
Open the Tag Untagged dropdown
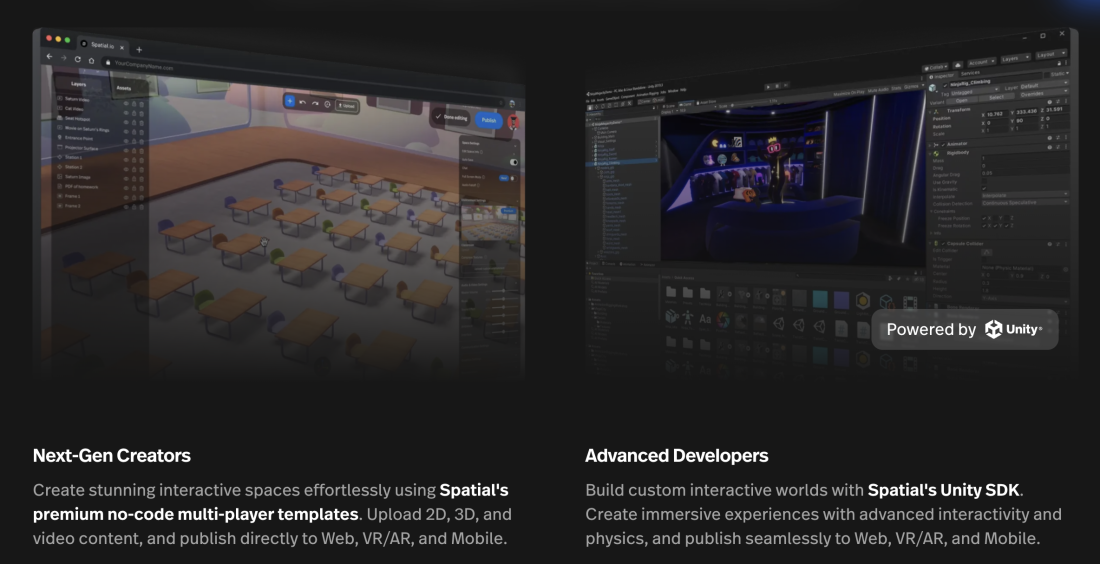click(x=974, y=91)
